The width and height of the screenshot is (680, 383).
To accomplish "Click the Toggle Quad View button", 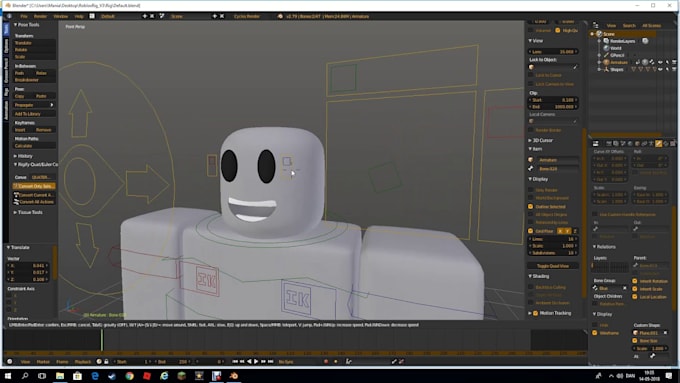I will (553, 265).
